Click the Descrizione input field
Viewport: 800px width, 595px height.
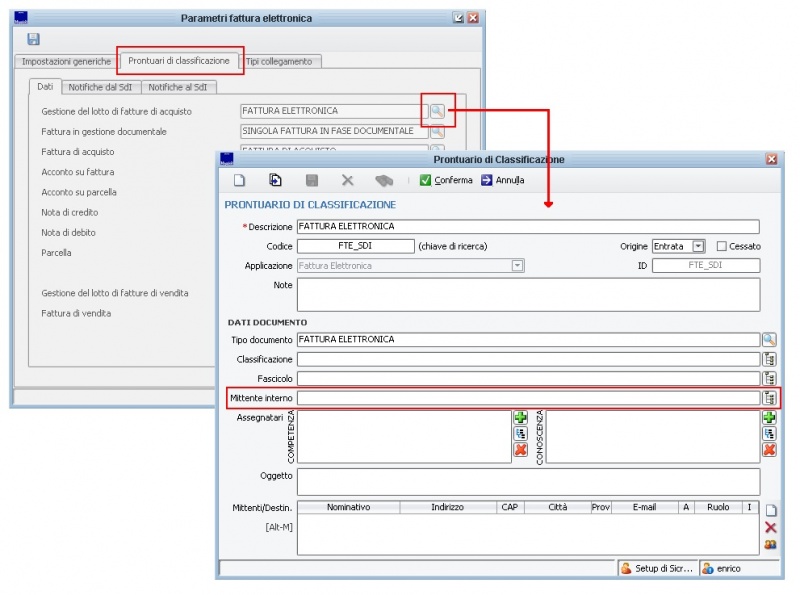[x=528, y=227]
